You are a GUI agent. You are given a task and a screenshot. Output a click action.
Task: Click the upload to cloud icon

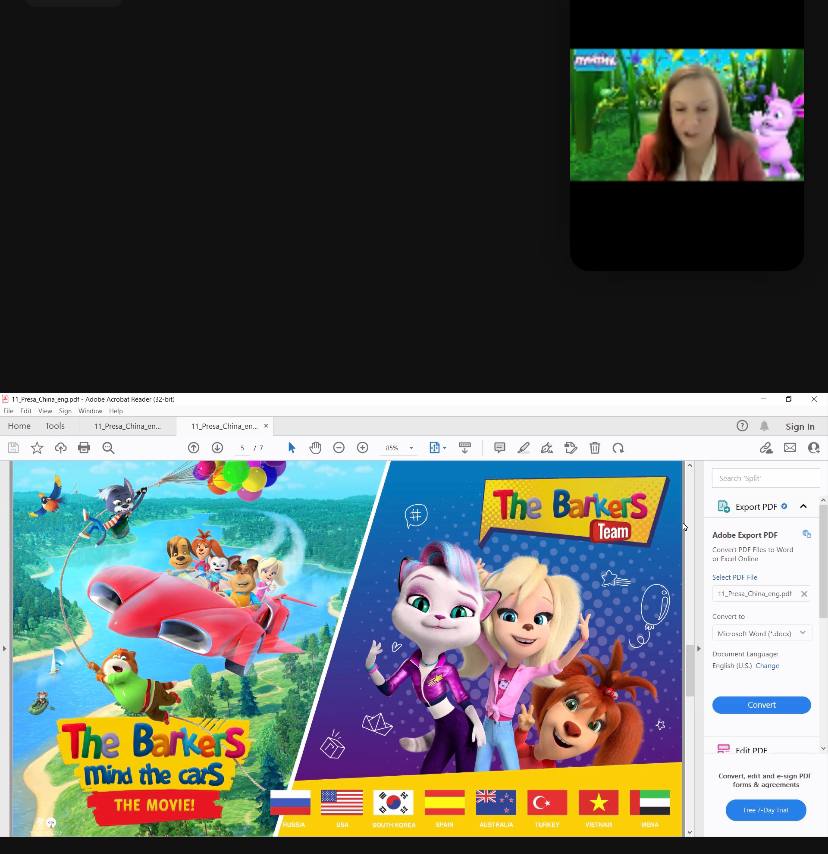pyautogui.click(x=60, y=448)
